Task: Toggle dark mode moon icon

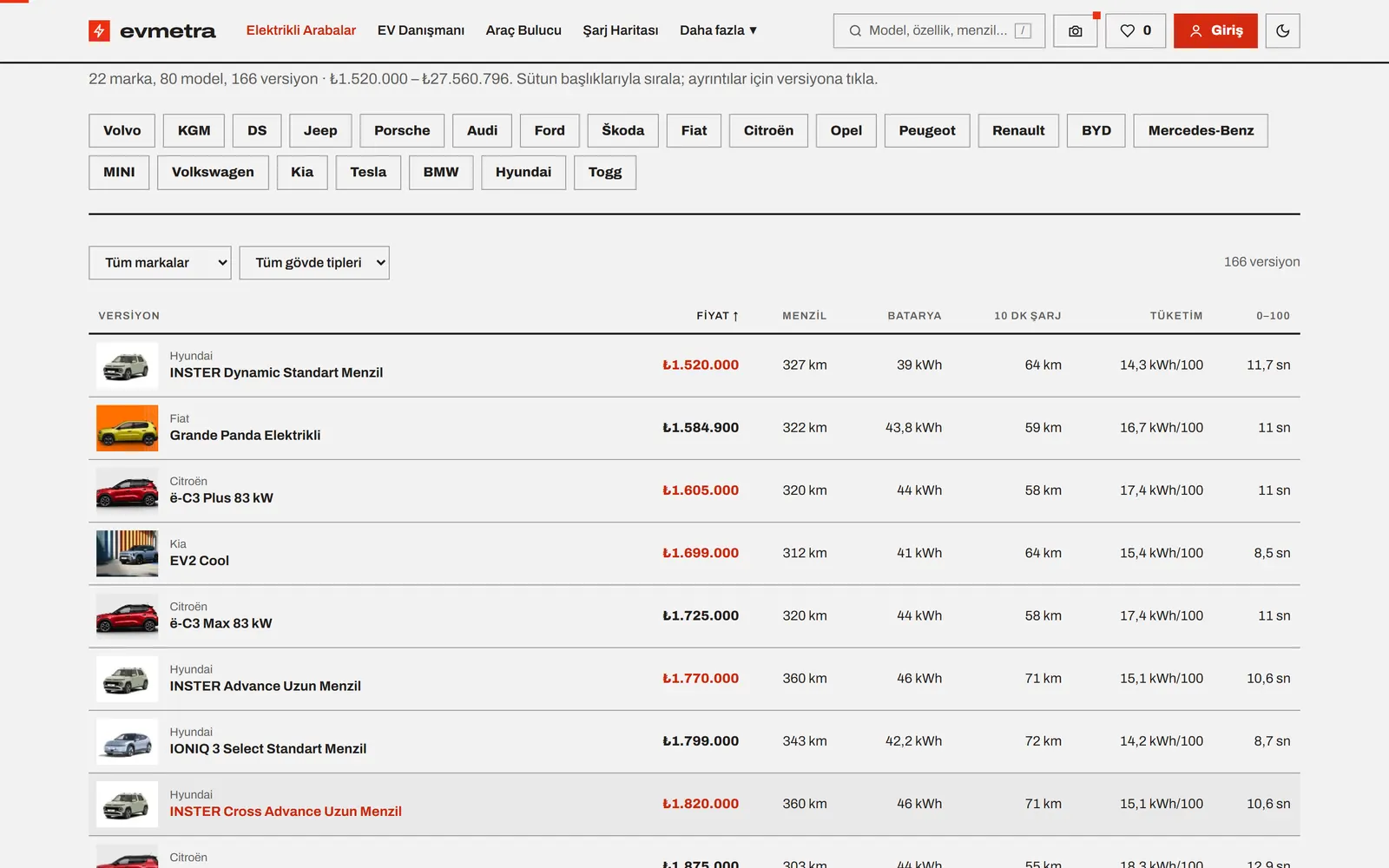Action: 1282,31
